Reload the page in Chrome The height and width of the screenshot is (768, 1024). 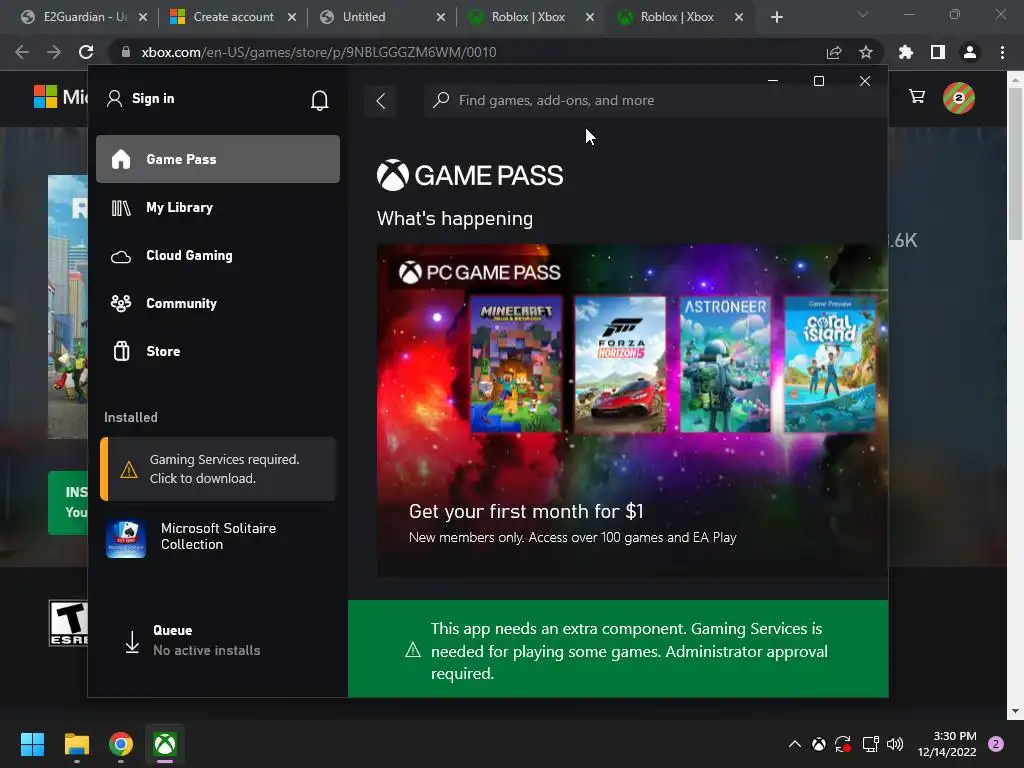(x=86, y=52)
